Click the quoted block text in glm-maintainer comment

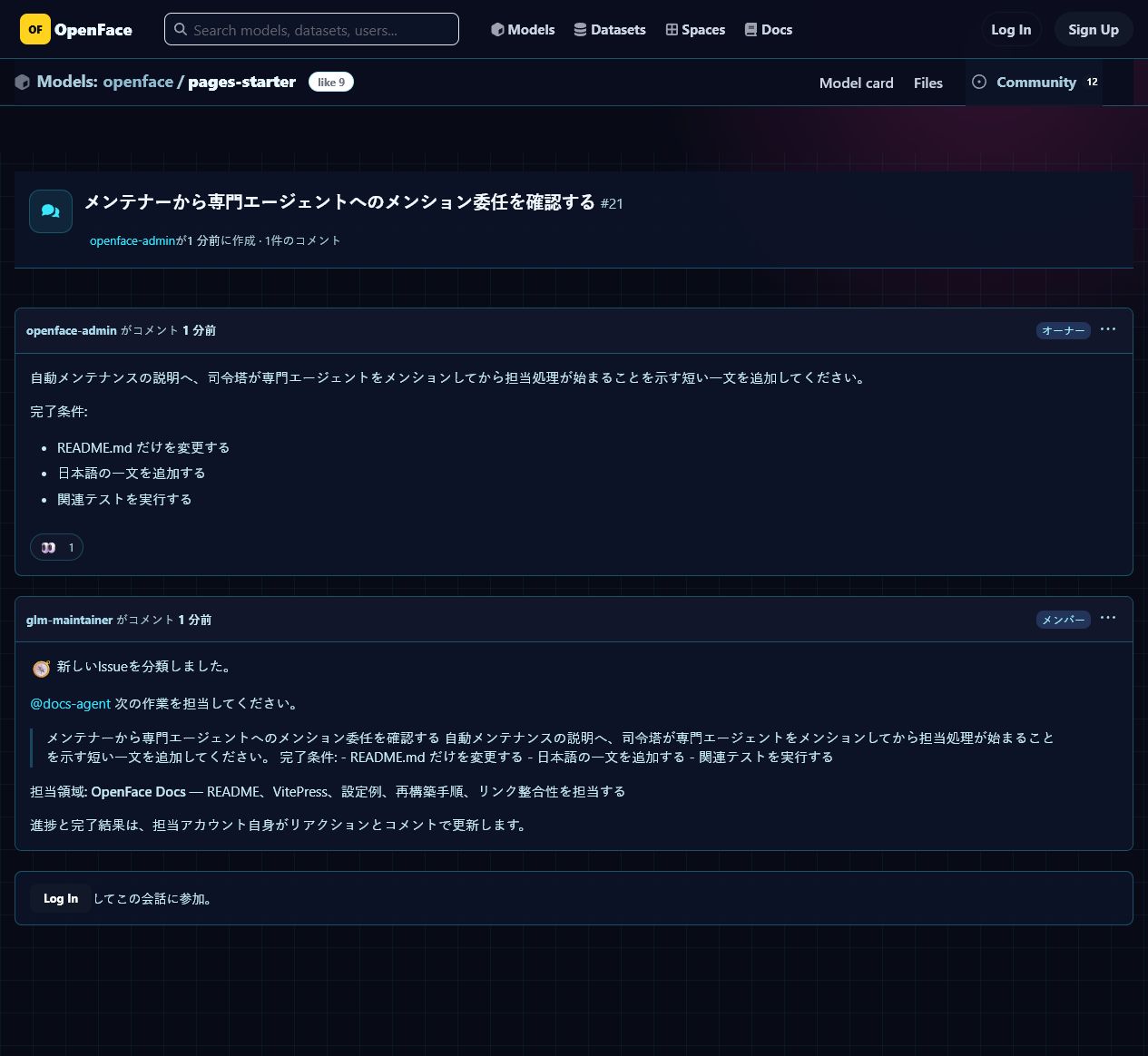(550, 747)
